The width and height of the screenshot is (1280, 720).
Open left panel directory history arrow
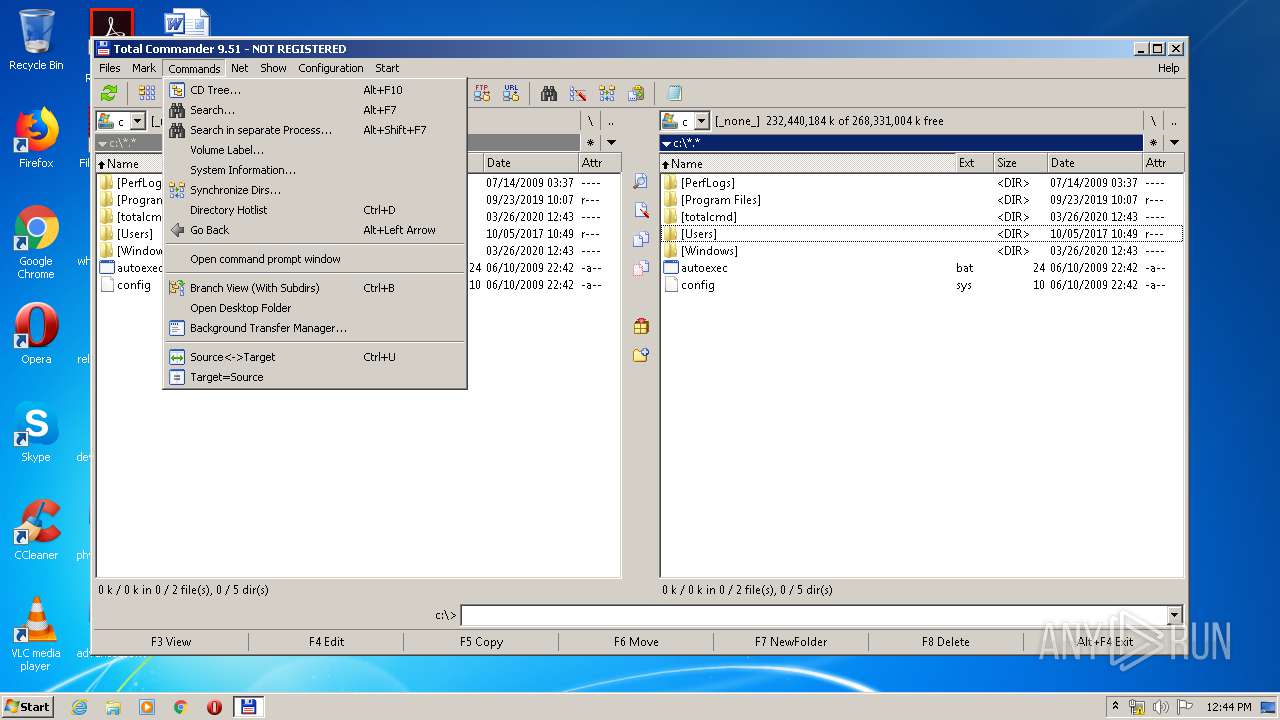point(611,143)
